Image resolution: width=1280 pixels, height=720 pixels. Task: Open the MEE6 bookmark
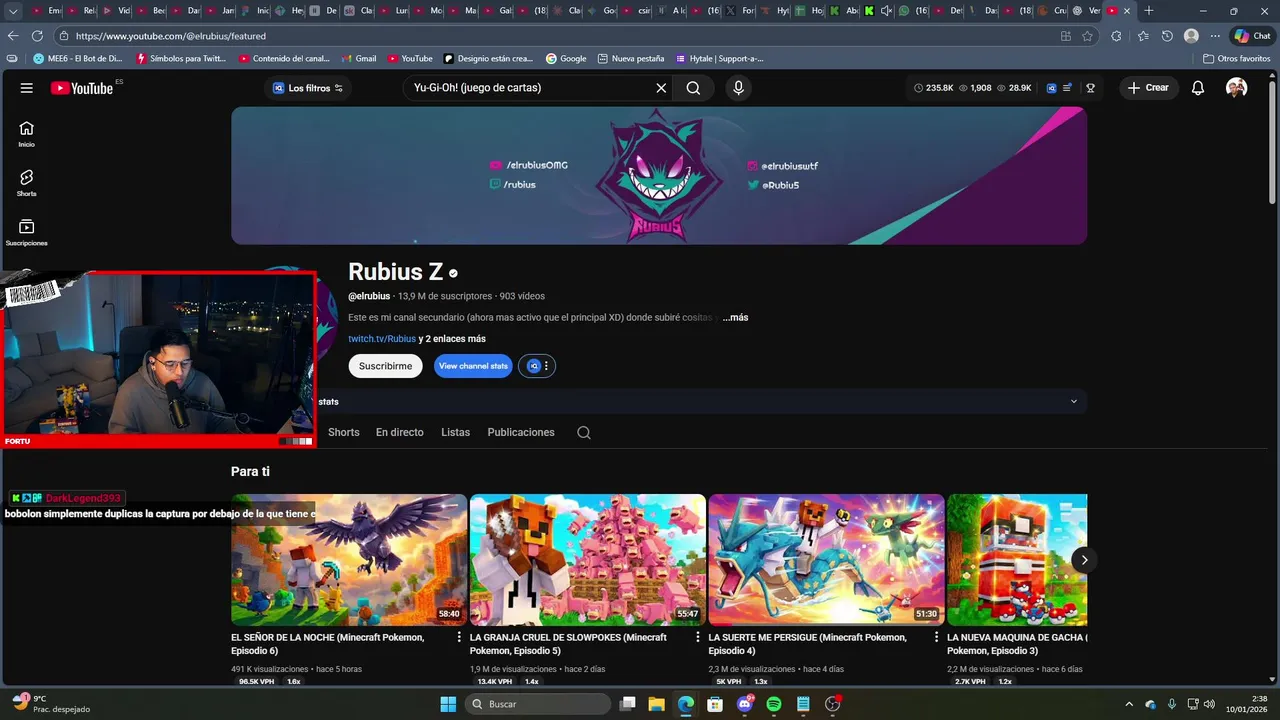pos(78,59)
